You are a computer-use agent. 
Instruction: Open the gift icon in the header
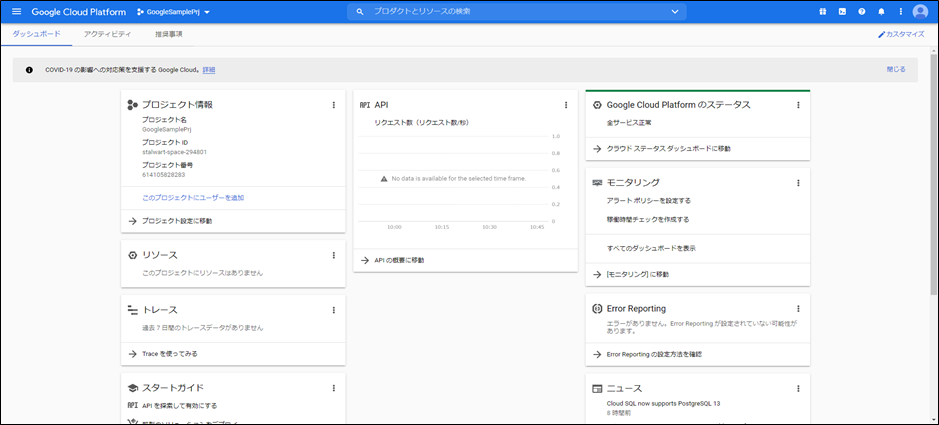coord(824,12)
